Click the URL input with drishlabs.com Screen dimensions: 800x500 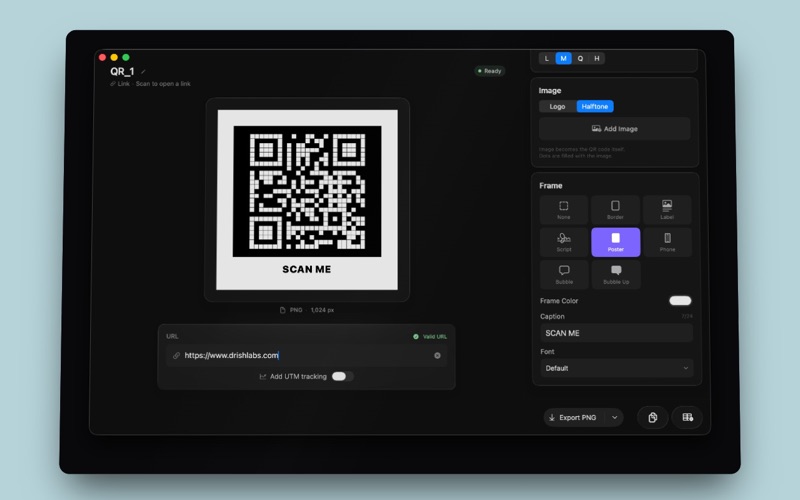click(x=306, y=356)
